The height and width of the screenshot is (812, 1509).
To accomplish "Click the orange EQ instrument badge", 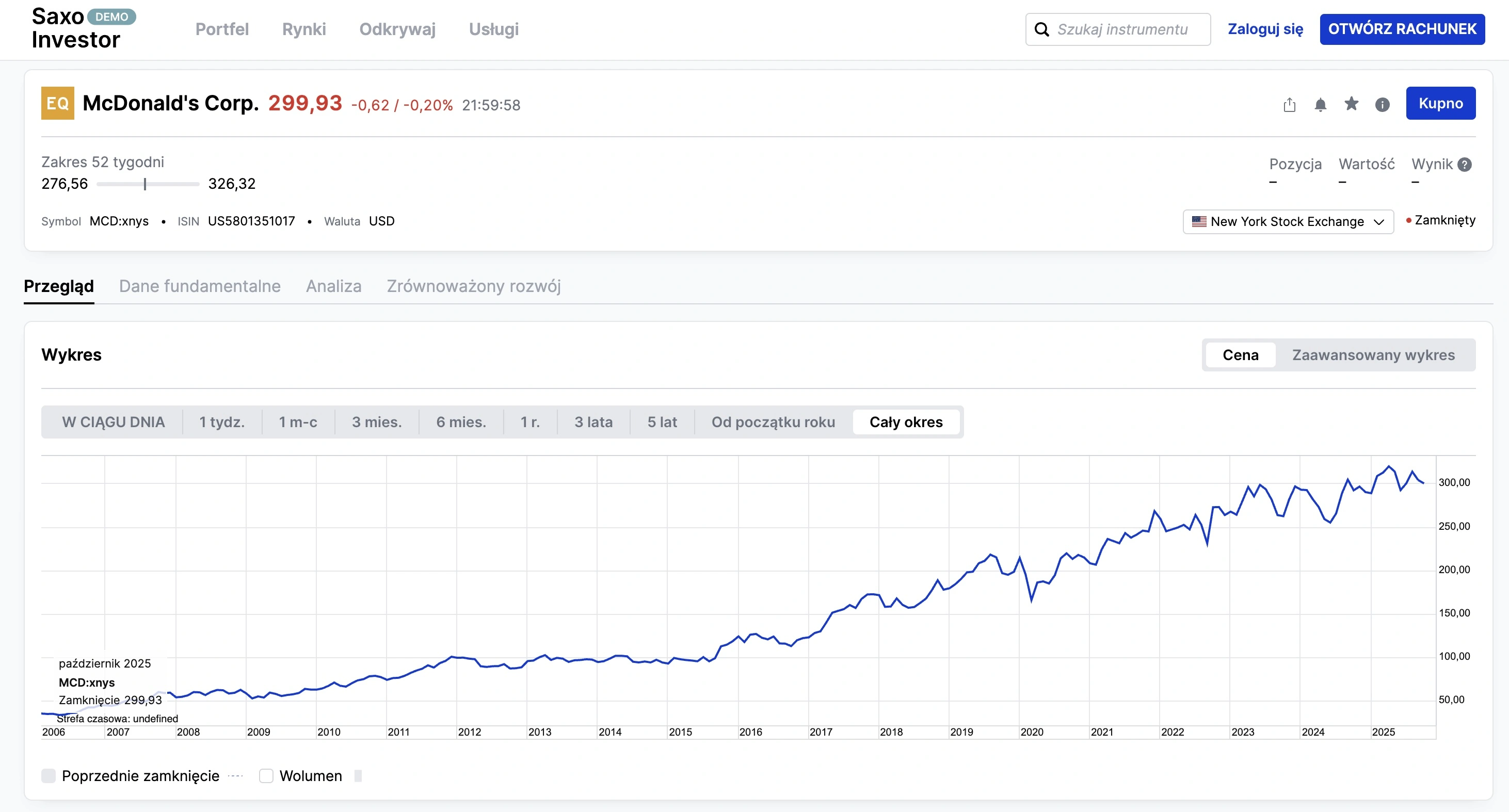I will pyautogui.click(x=57, y=103).
